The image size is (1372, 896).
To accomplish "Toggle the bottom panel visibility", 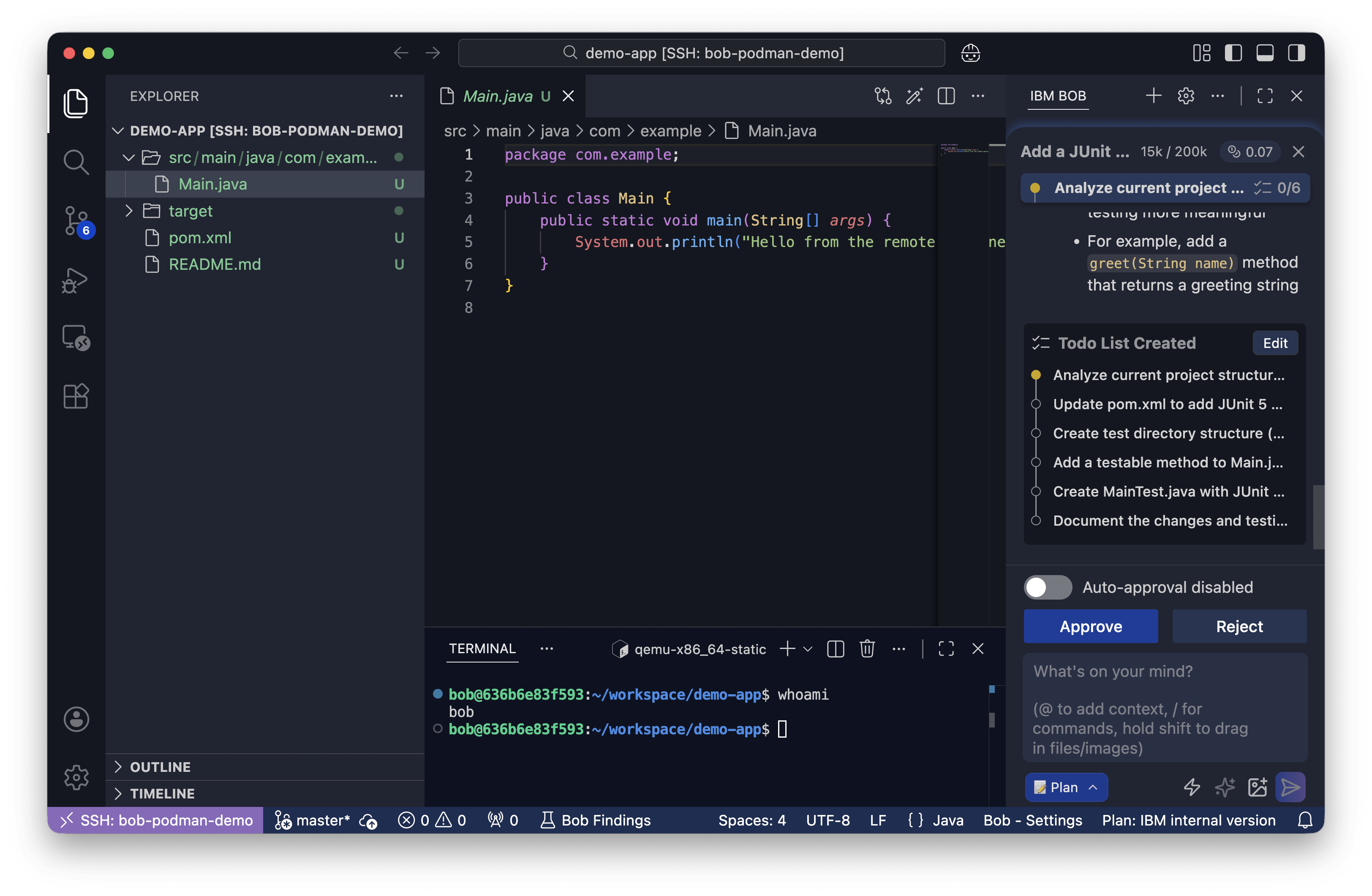I will click(x=1265, y=53).
